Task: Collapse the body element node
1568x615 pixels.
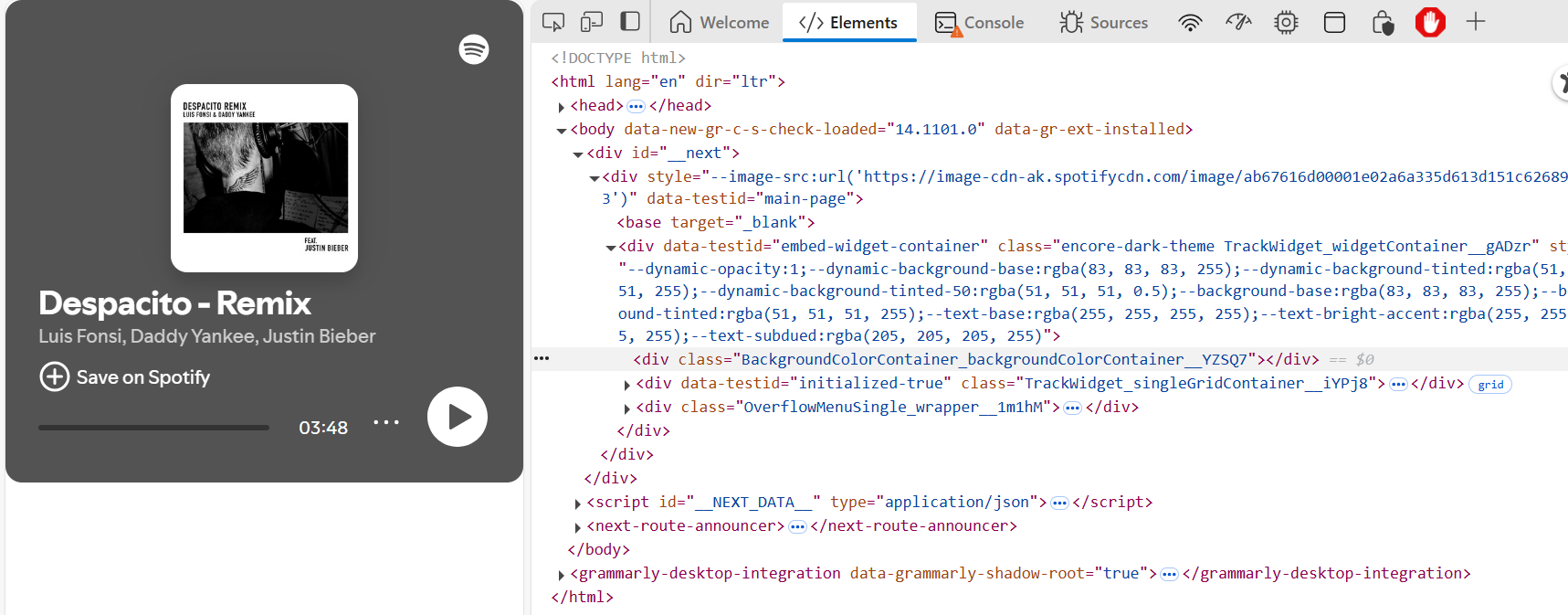Action: [562, 131]
